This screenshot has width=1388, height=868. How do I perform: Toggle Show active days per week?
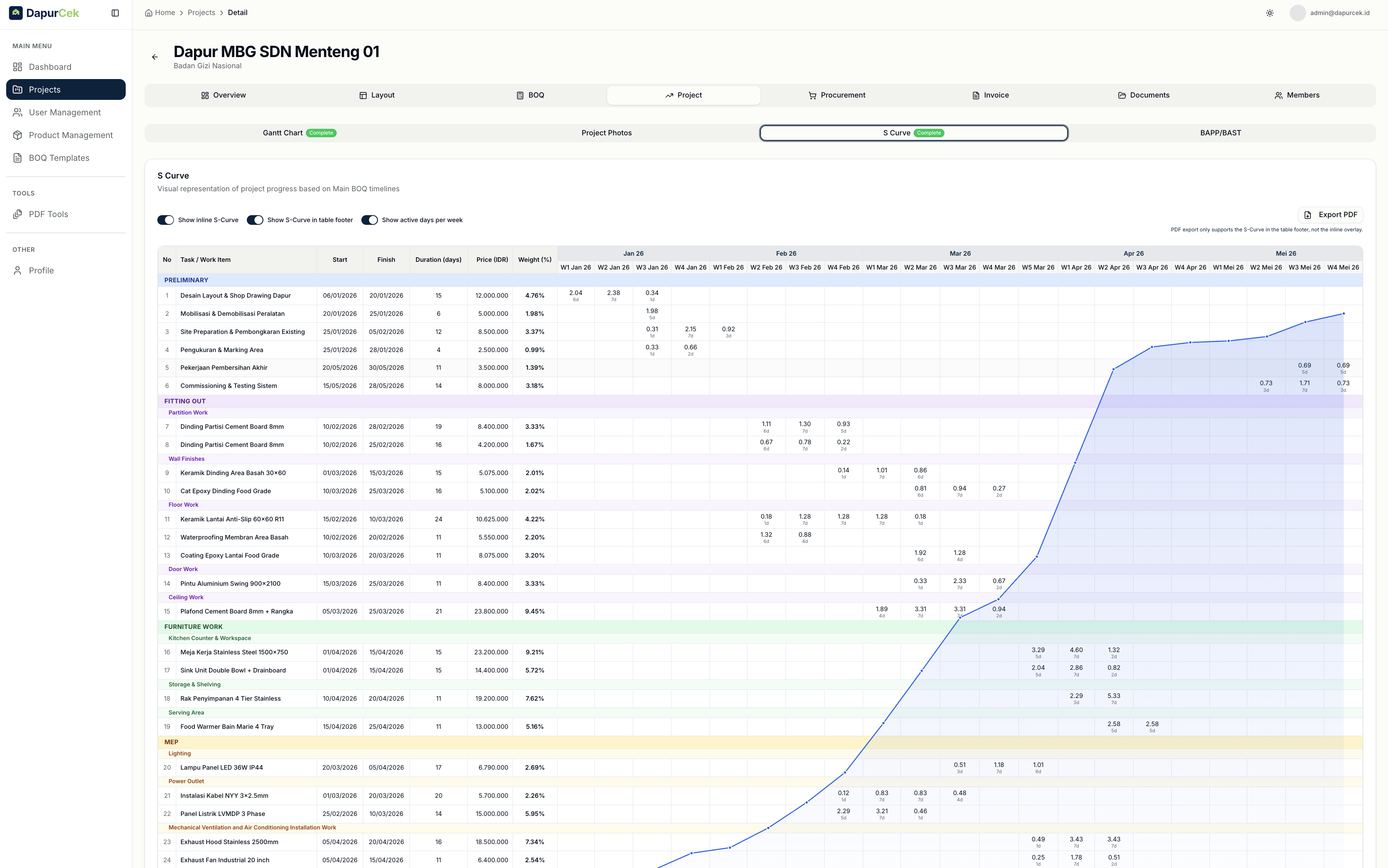(370, 220)
